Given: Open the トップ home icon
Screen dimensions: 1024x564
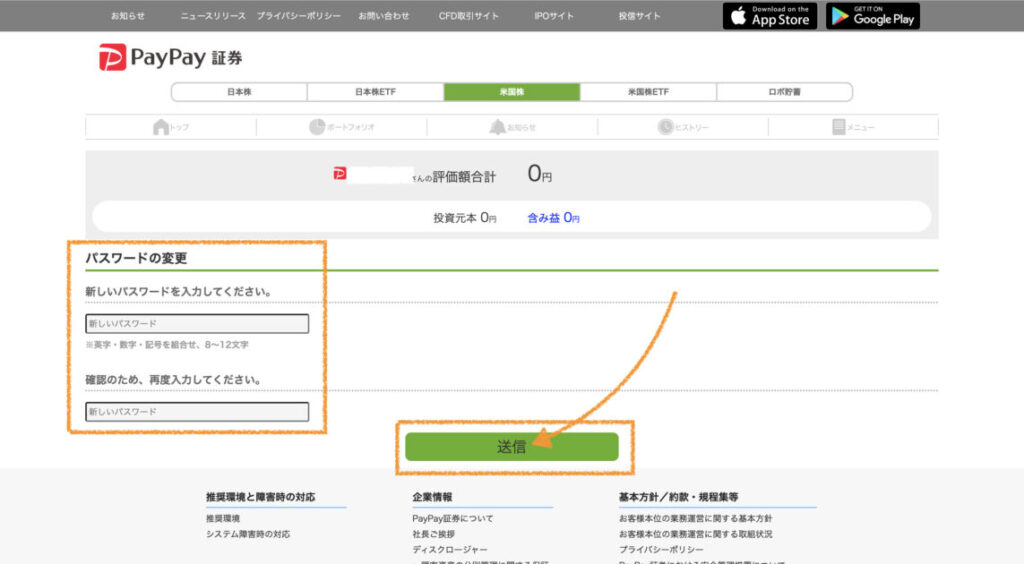Looking at the screenshot, I should 161,127.
